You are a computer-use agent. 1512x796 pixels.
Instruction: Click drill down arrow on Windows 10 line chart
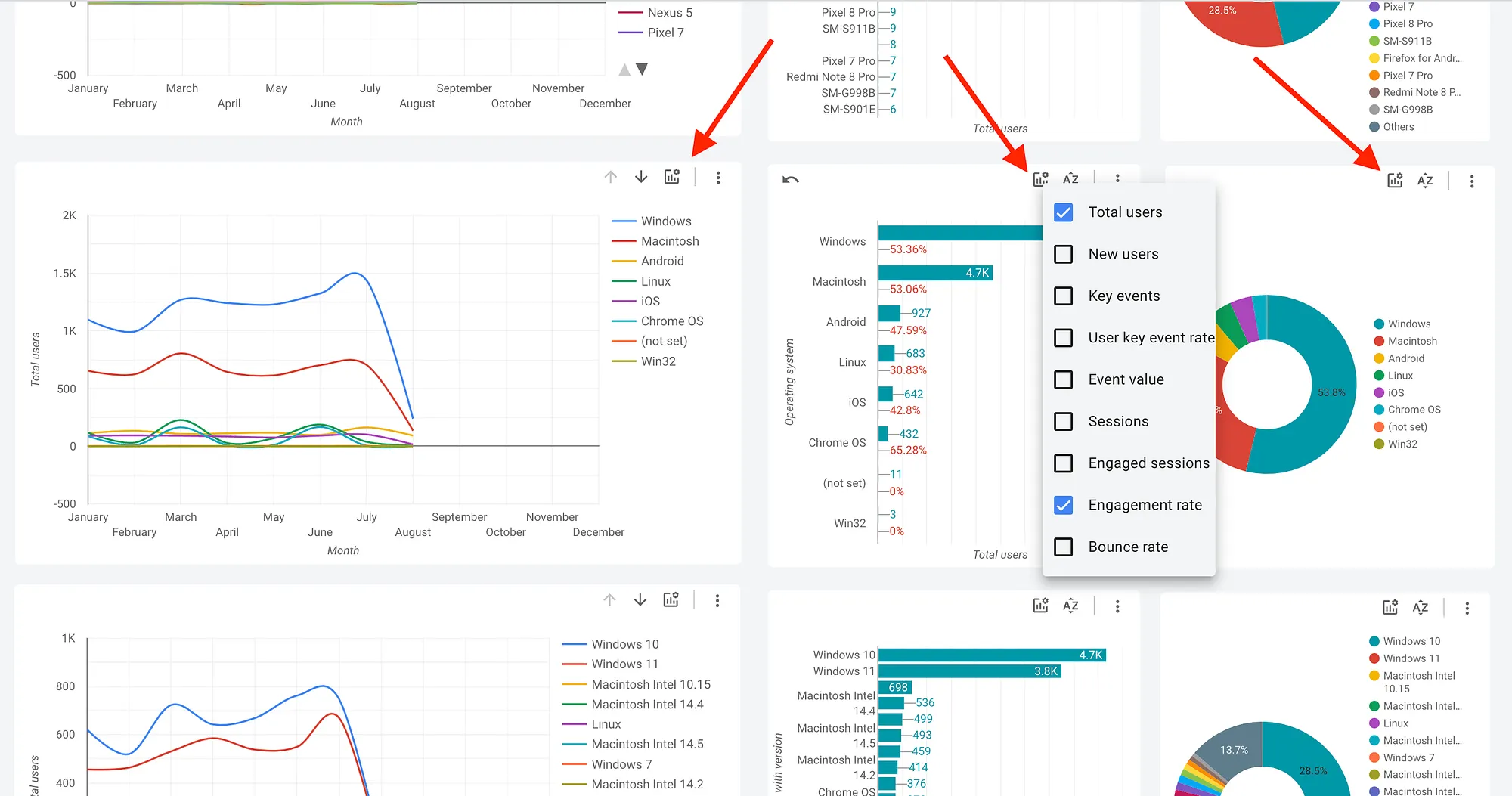640,600
